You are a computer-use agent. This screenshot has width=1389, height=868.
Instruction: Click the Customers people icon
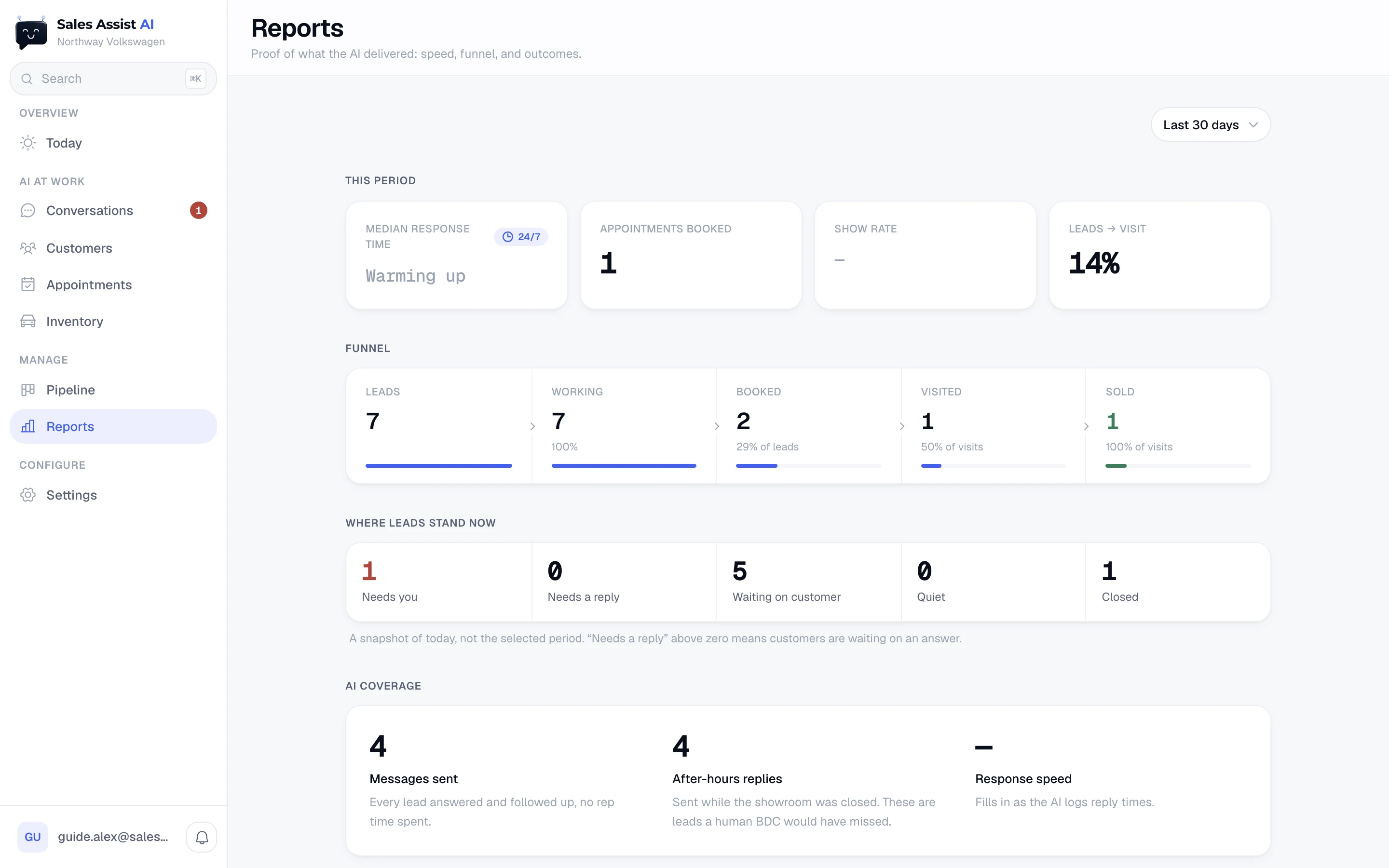pos(27,248)
